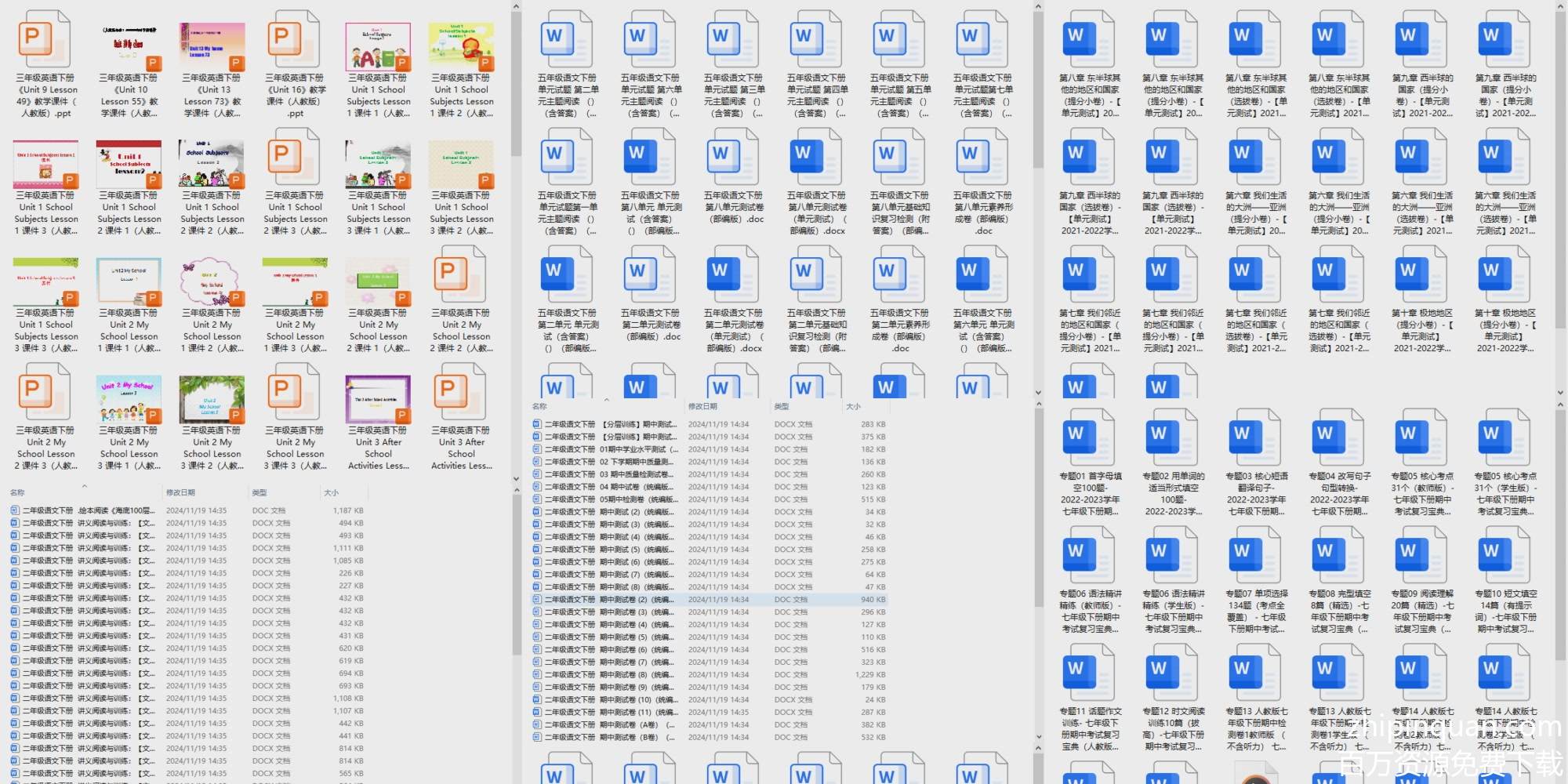Click the 名称 column header in middle list
This screenshot has height=784, width=1568.
[539, 406]
